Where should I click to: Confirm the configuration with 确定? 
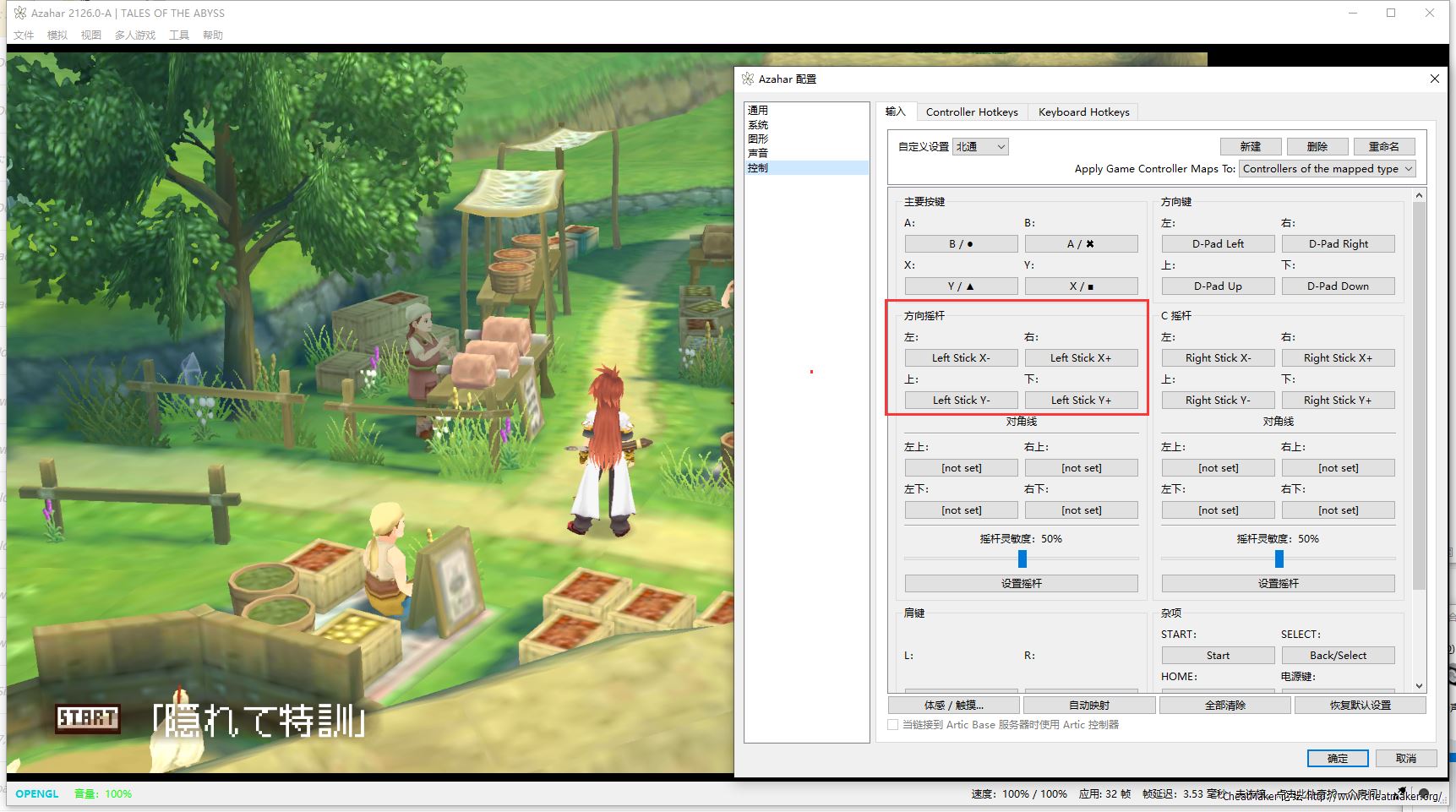pyautogui.click(x=1338, y=758)
